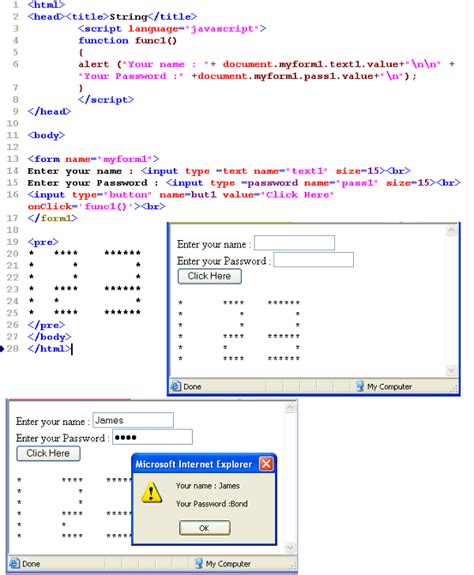Viewport: 474px width, 575px height.
Task: Click '</script>' closing tag on line 8
Action: point(106,99)
